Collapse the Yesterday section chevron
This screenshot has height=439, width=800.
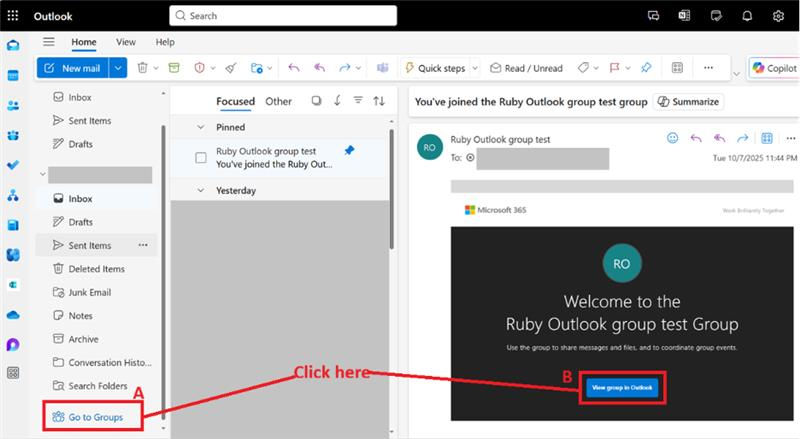tap(201, 190)
